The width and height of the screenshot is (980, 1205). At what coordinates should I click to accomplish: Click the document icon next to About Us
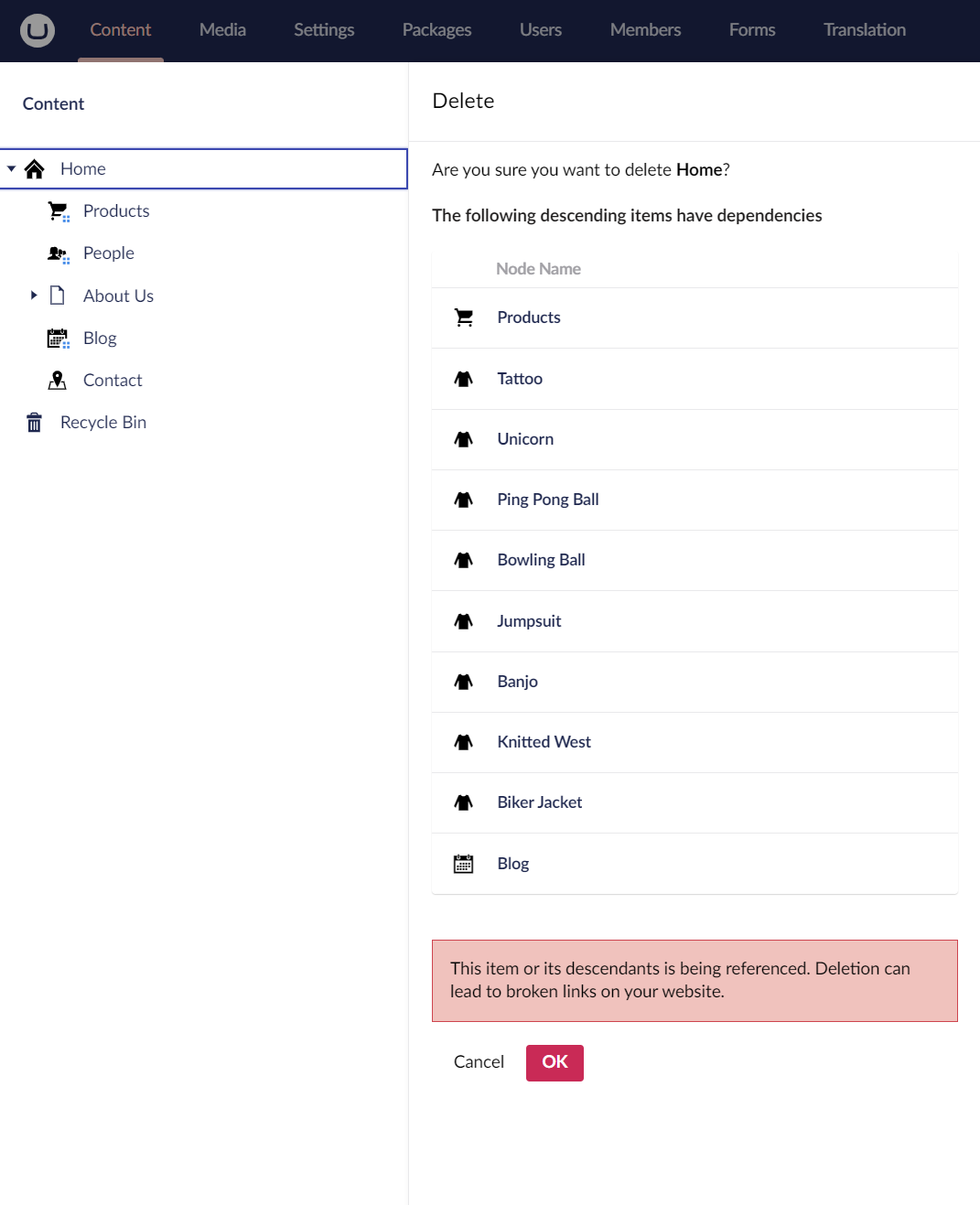point(57,295)
